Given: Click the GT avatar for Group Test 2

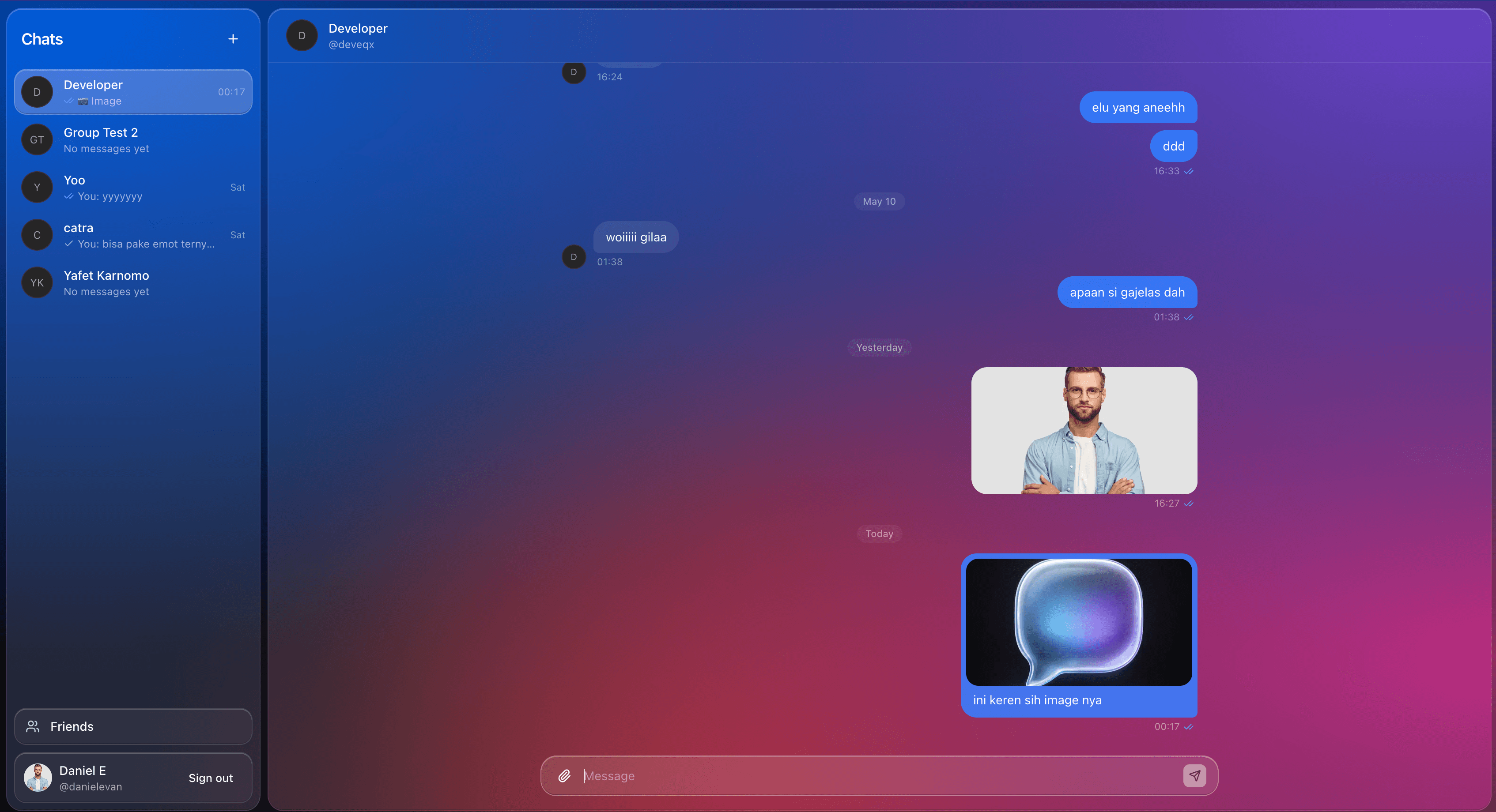Looking at the screenshot, I should coord(37,140).
